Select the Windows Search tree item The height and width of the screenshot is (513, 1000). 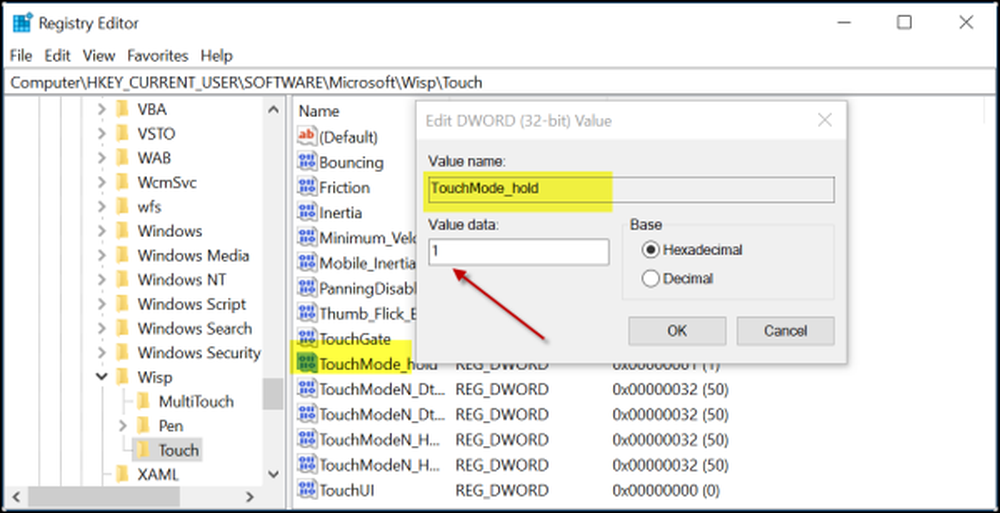pos(195,329)
